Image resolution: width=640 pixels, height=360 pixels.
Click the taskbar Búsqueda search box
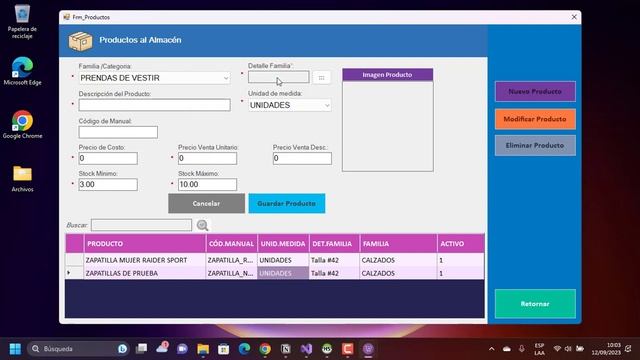(x=78, y=349)
